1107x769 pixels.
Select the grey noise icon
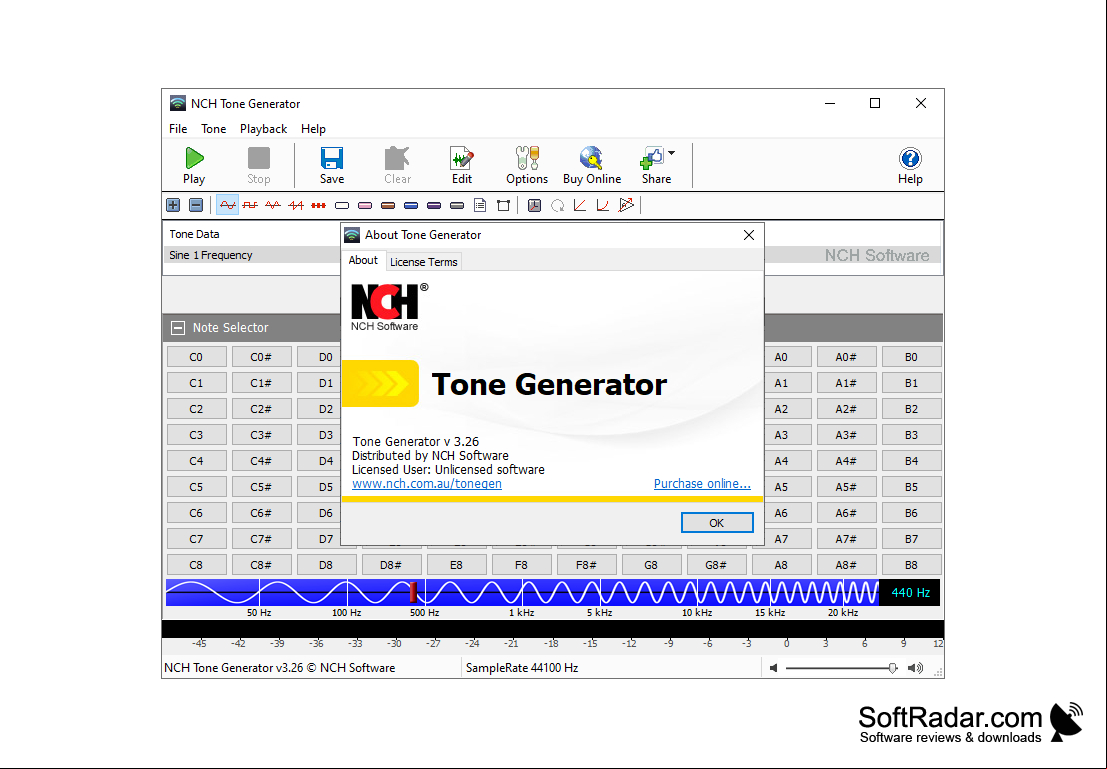457,205
